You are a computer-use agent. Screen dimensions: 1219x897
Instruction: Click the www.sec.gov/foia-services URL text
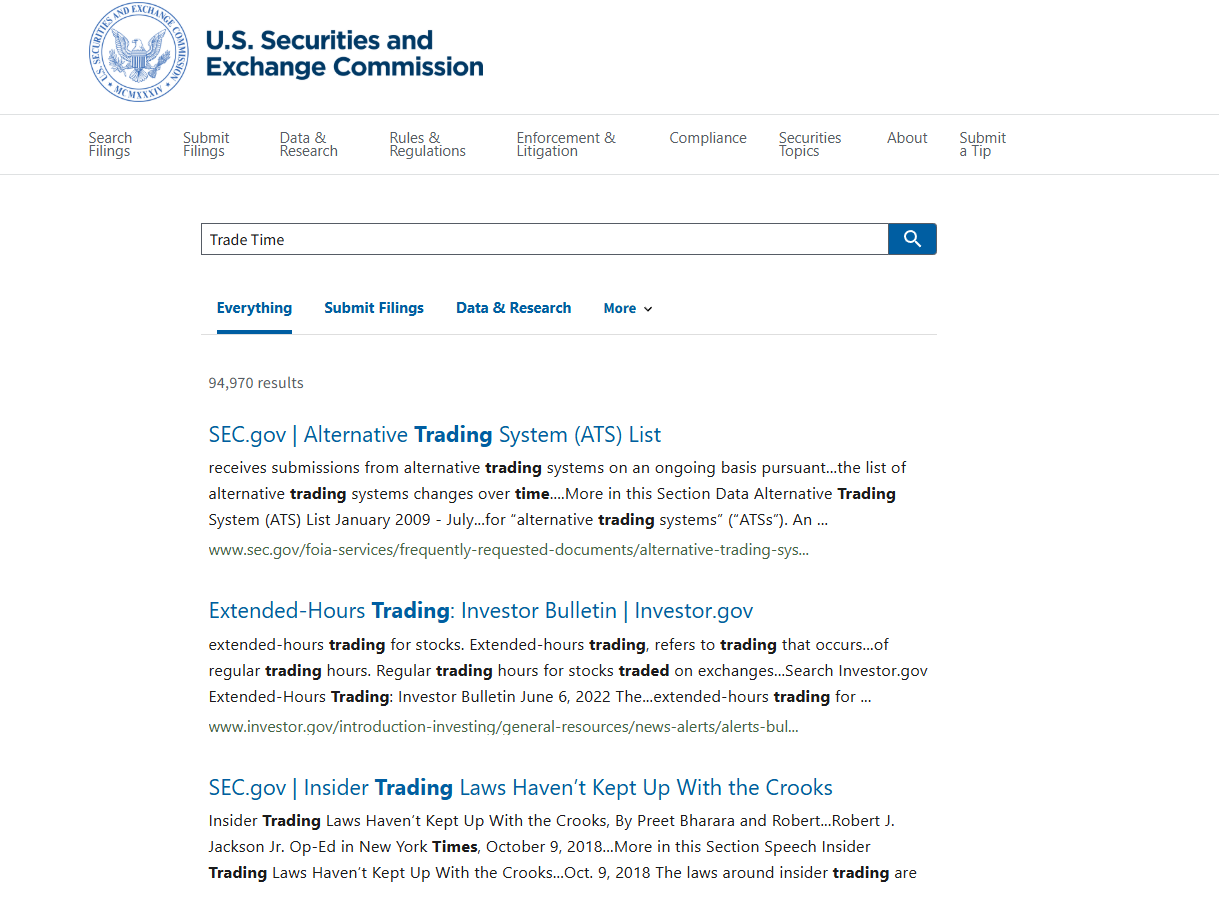[x=509, y=550]
